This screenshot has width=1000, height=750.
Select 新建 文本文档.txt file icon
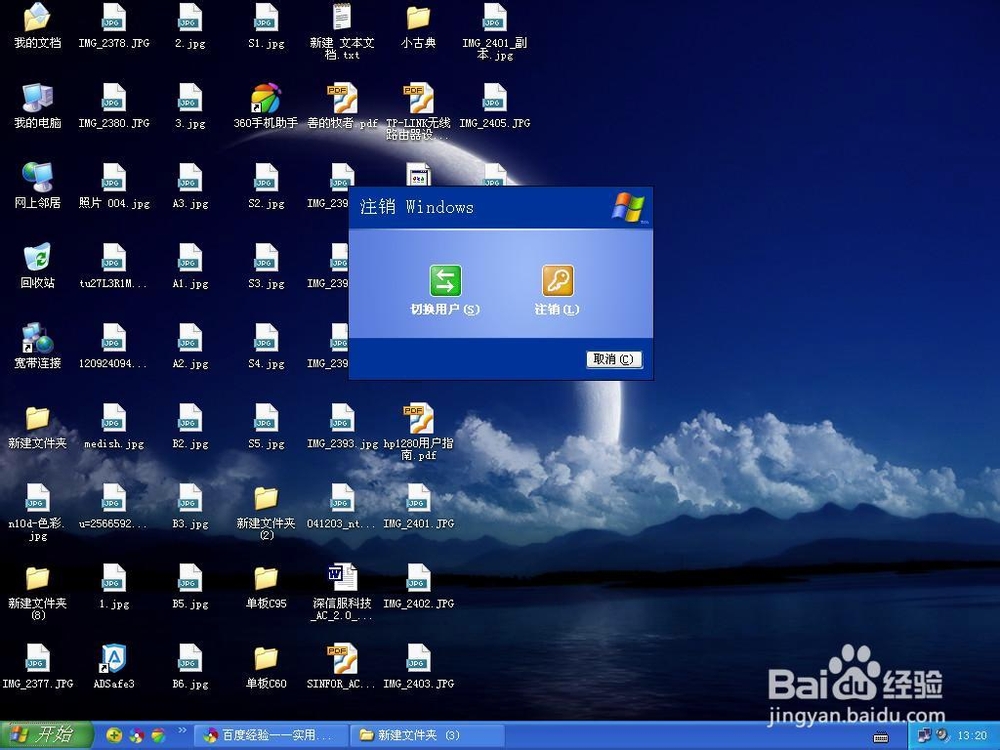click(x=342, y=18)
